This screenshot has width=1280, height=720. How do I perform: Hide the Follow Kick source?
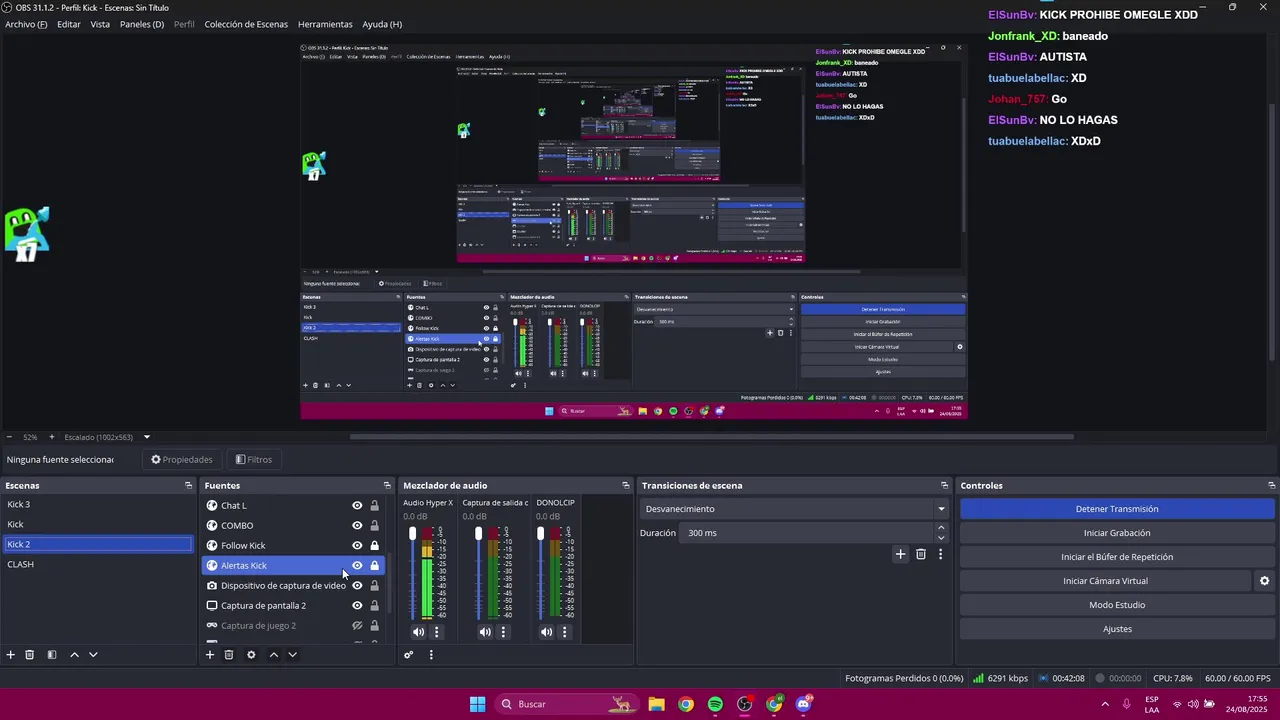[x=357, y=546]
